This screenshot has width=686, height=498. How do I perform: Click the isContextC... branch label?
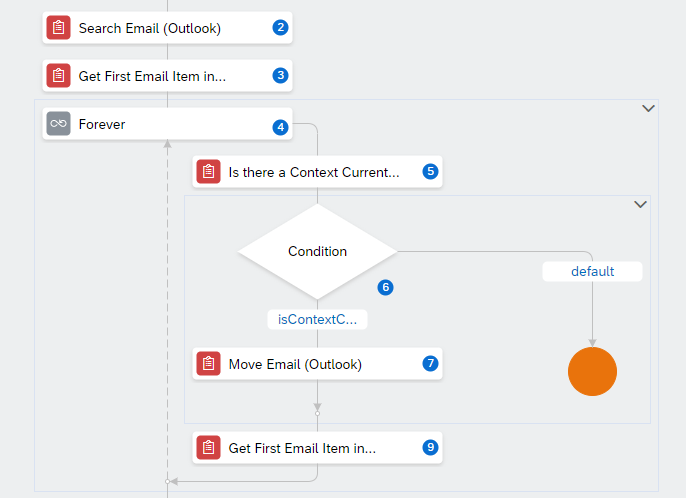pos(318,319)
